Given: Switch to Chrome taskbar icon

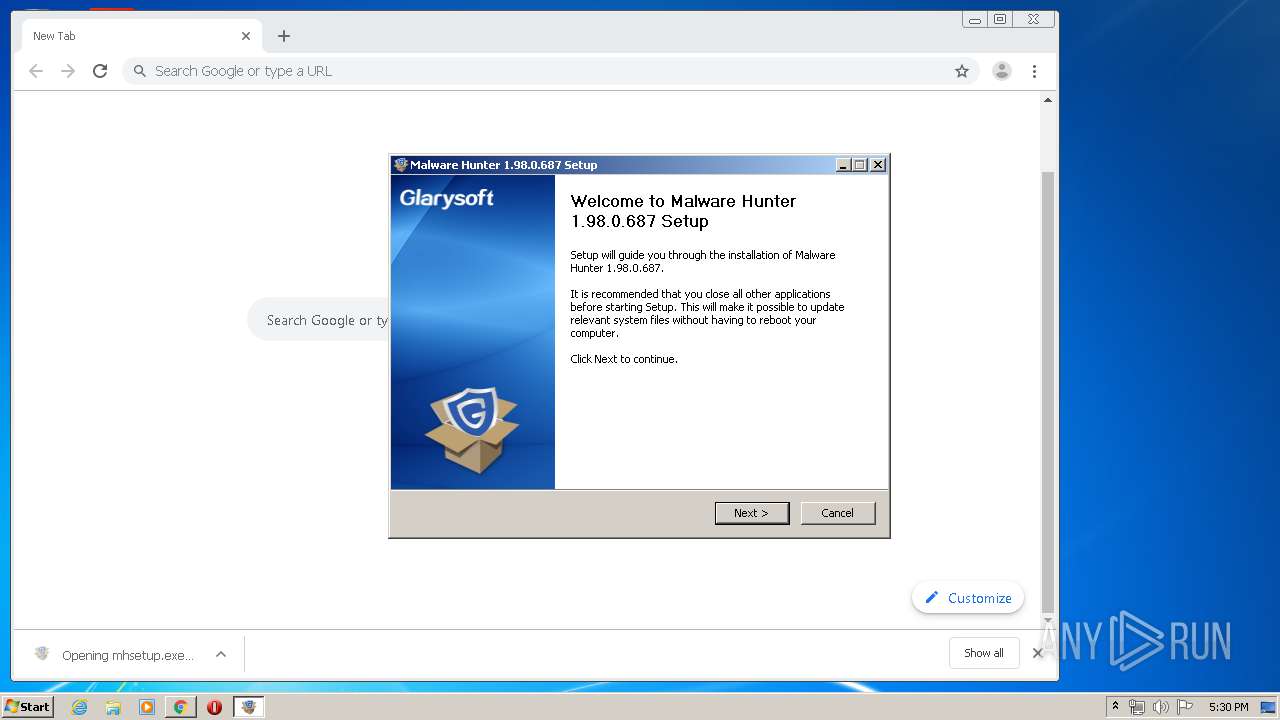Looking at the screenshot, I should pos(180,707).
